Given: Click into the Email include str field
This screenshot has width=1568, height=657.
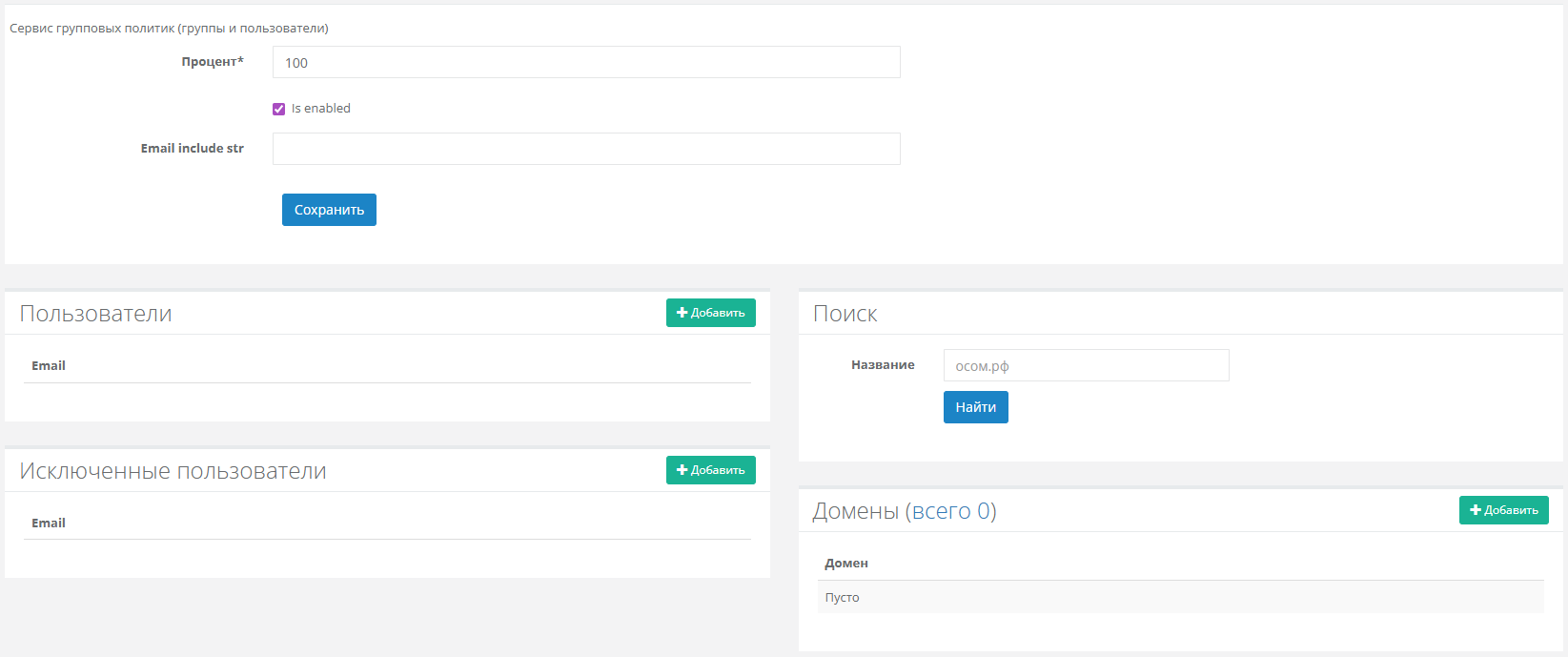Looking at the screenshot, I should point(585,149).
